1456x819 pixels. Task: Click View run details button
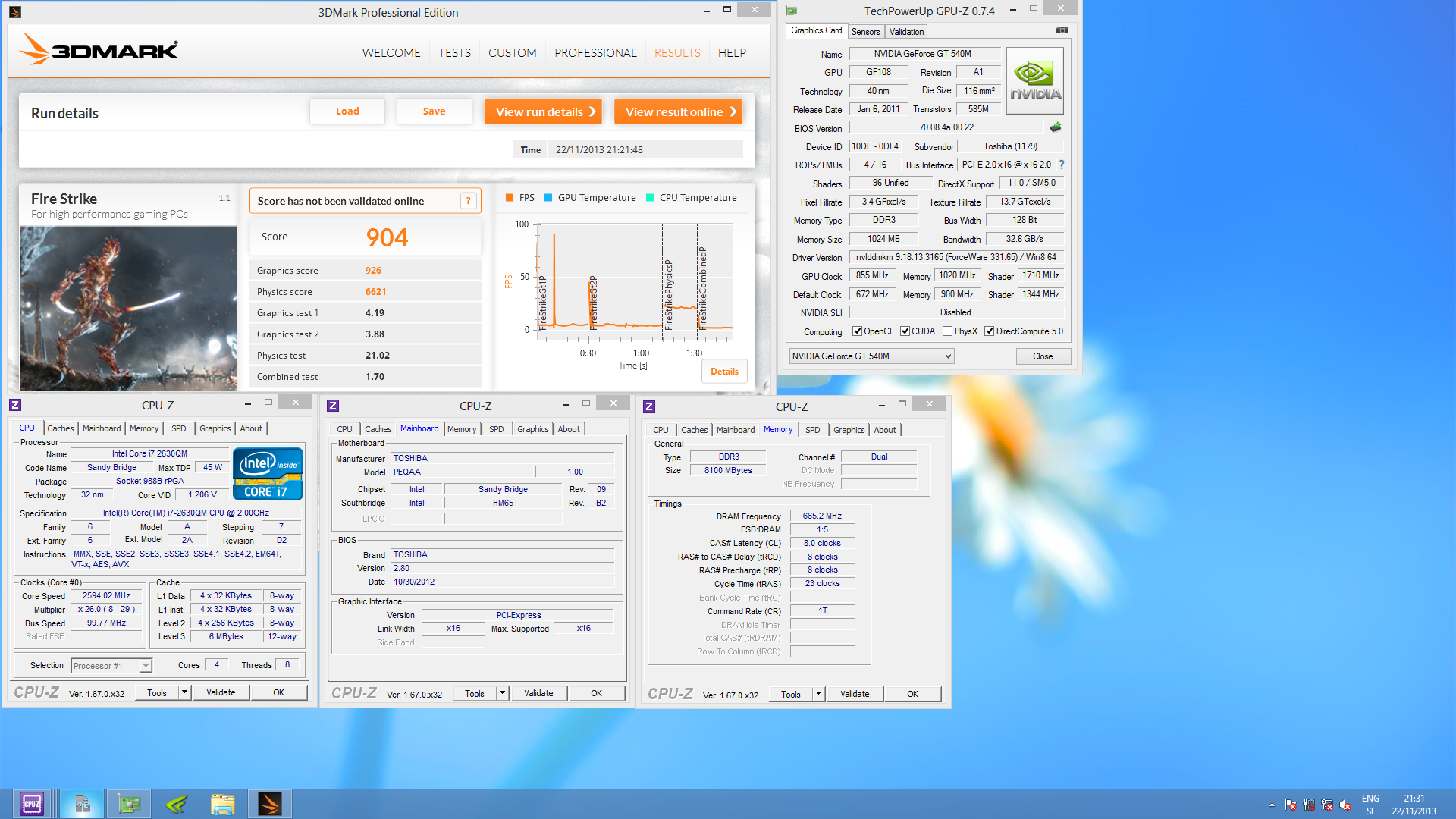click(x=543, y=111)
